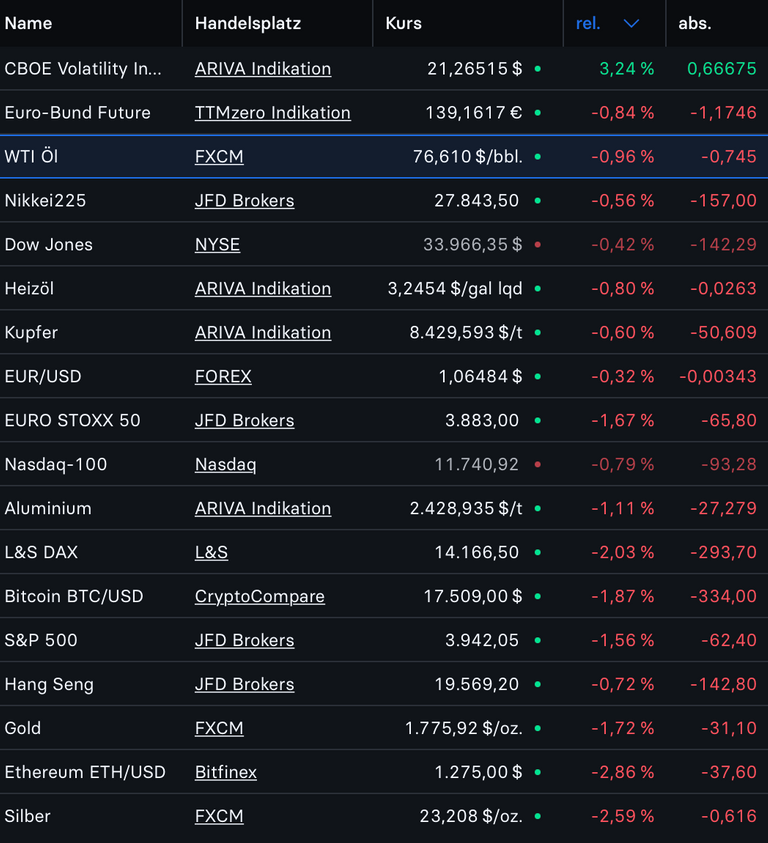Select the Kupfer name
The height and width of the screenshot is (843, 768).
[x=31, y=333]
